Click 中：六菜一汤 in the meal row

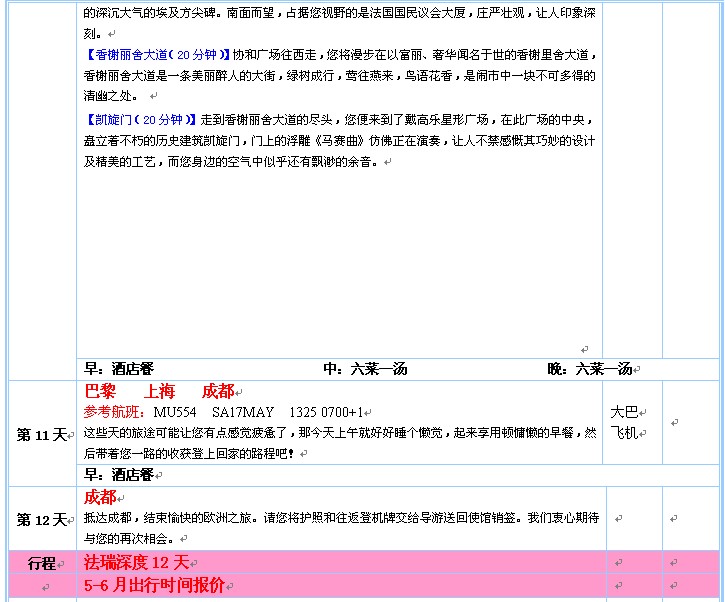365,369
